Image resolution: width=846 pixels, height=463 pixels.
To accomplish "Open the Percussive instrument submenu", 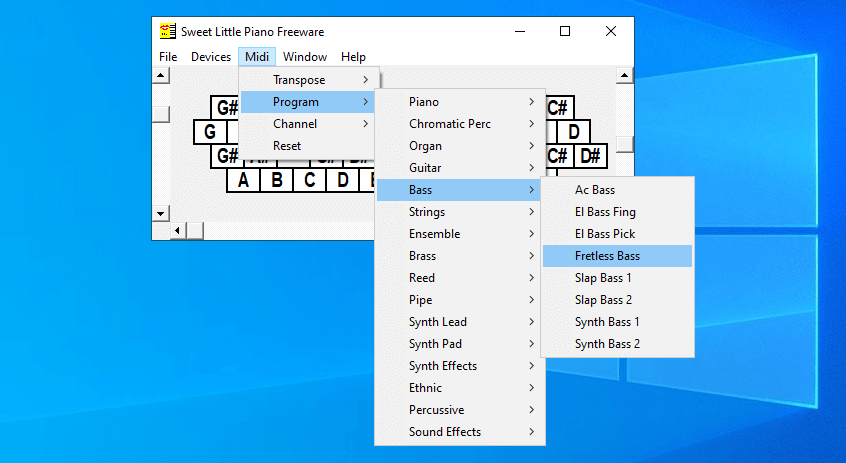I will tap(460, 410).
